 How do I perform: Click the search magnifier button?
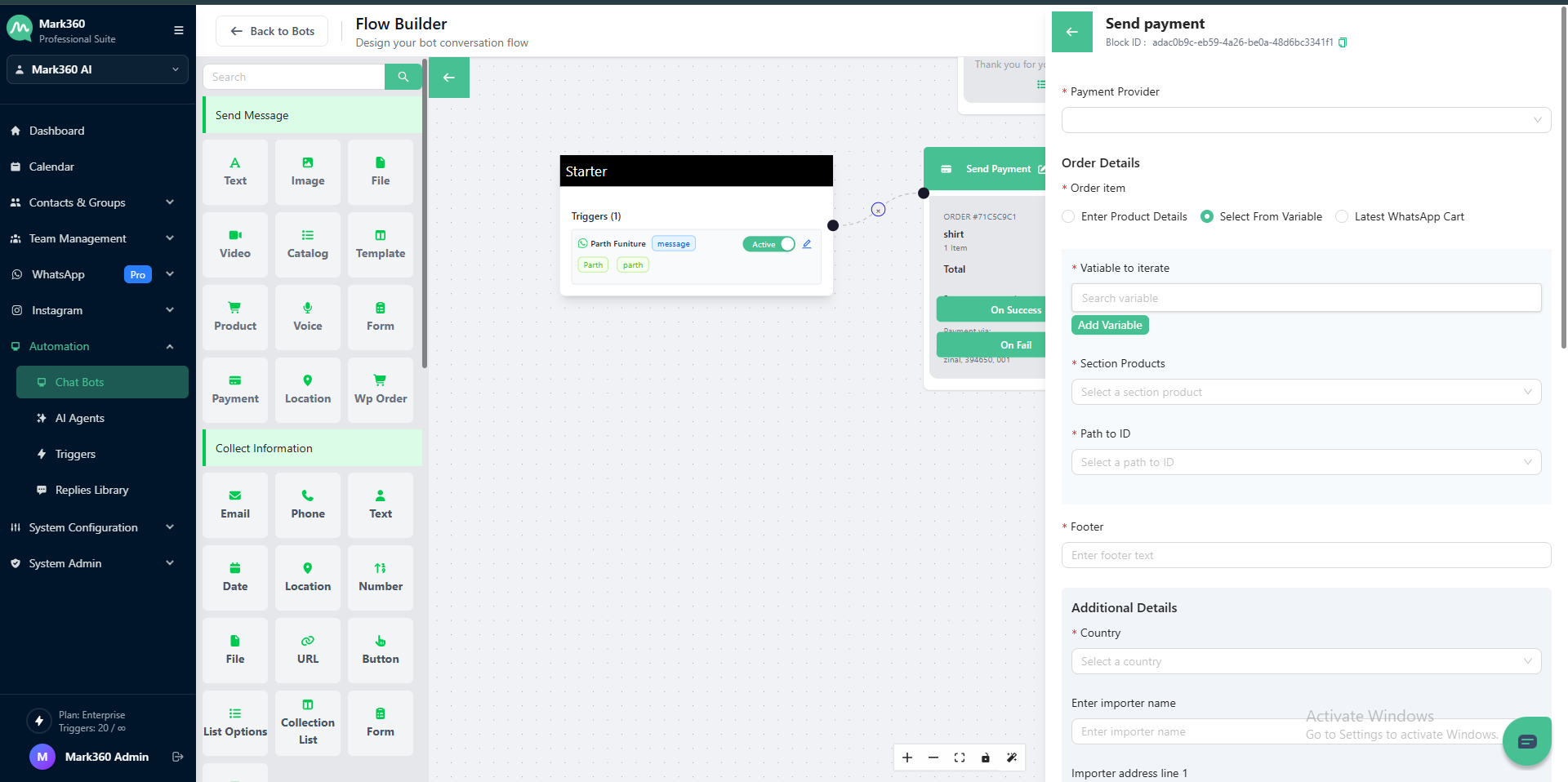403,77
